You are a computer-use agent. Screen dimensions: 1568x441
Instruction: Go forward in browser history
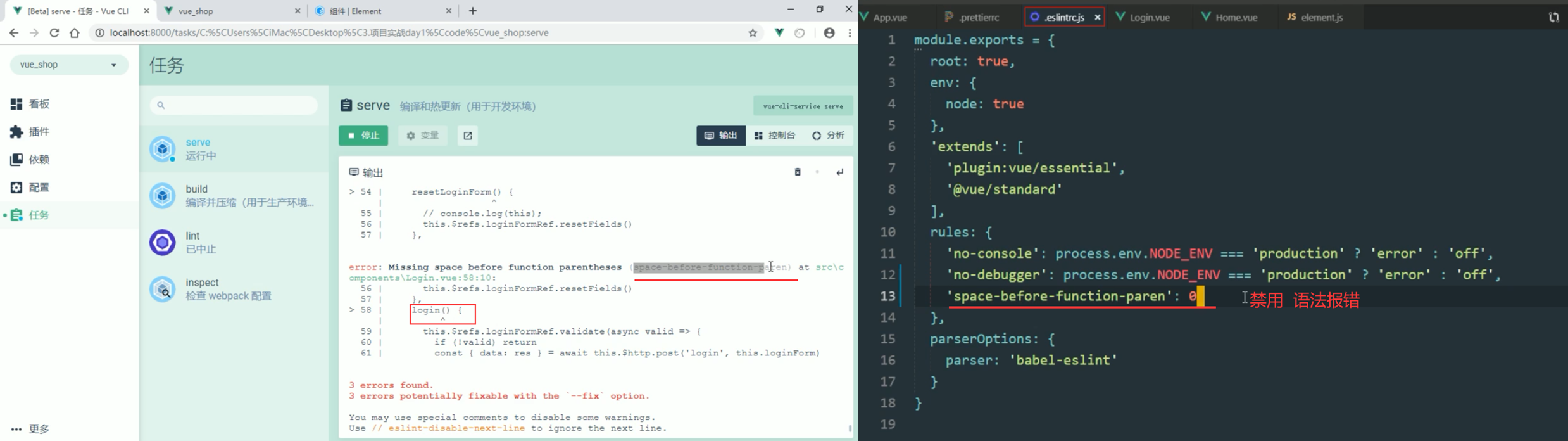34,33
